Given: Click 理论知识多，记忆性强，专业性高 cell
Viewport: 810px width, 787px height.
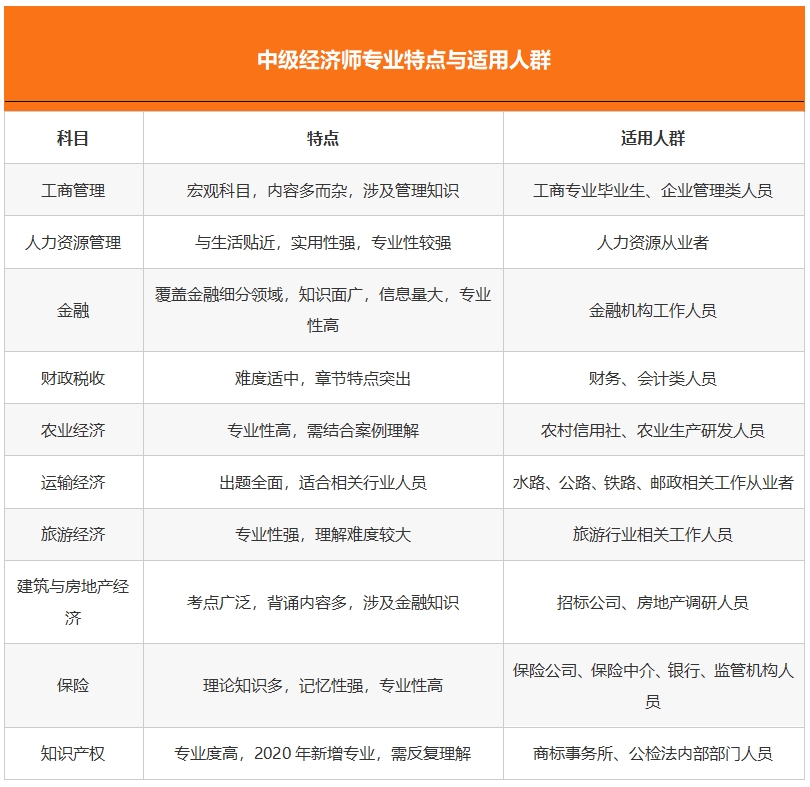Looking at the screenshot, I should (x=323, y=686).
